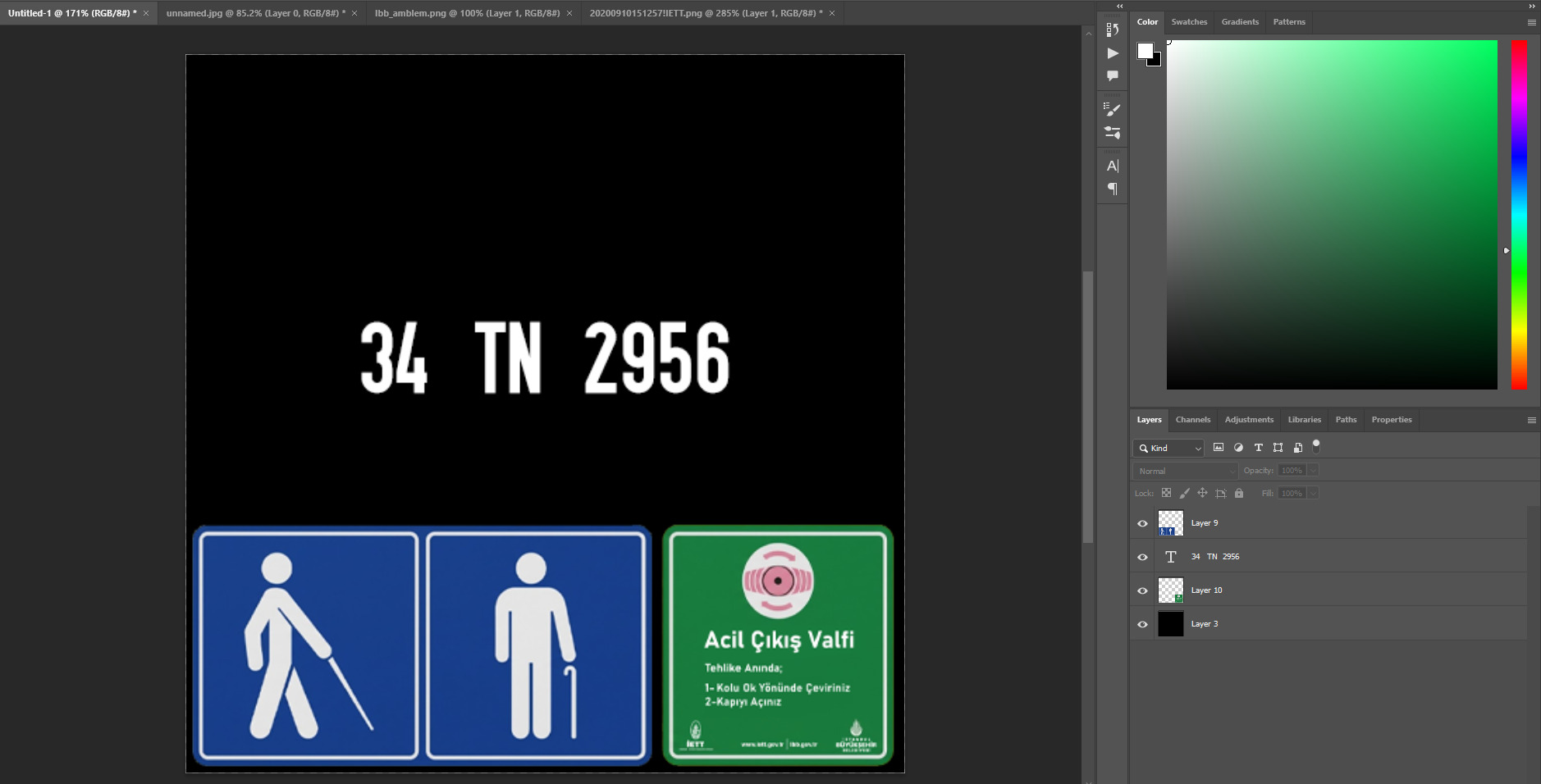This screenshot has height=784, width=1541.
Task: Click the vertical hue spectrum slider
Action: [1519, 215]
